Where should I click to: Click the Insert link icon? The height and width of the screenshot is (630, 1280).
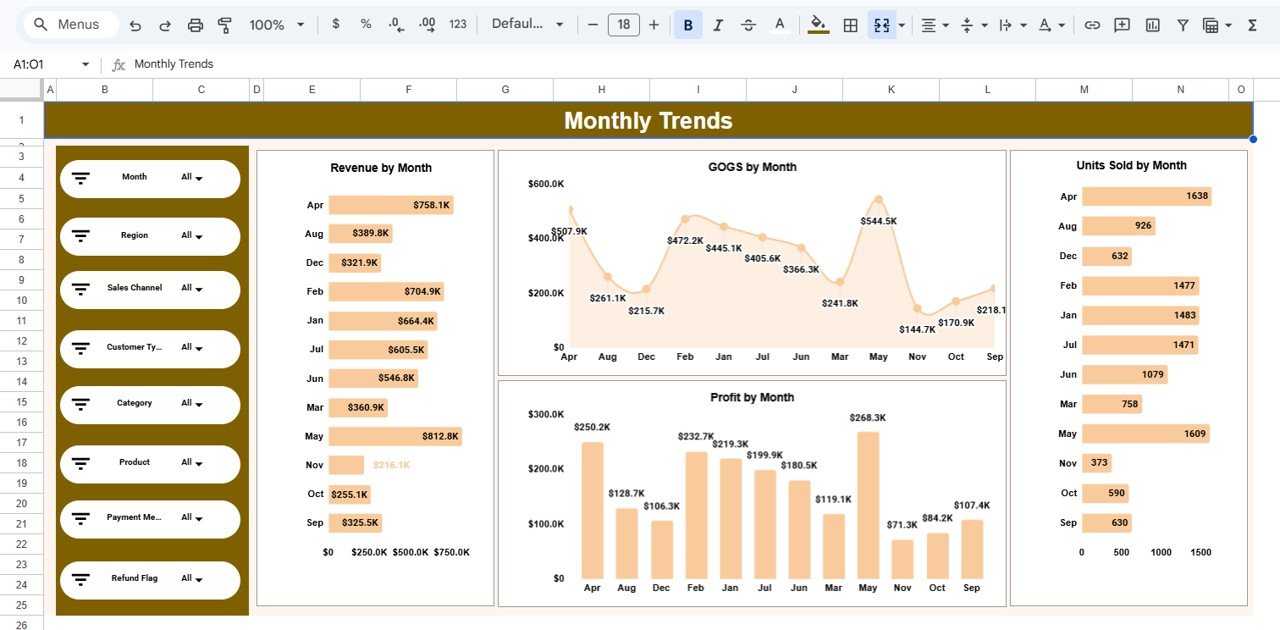(1091, 24)
